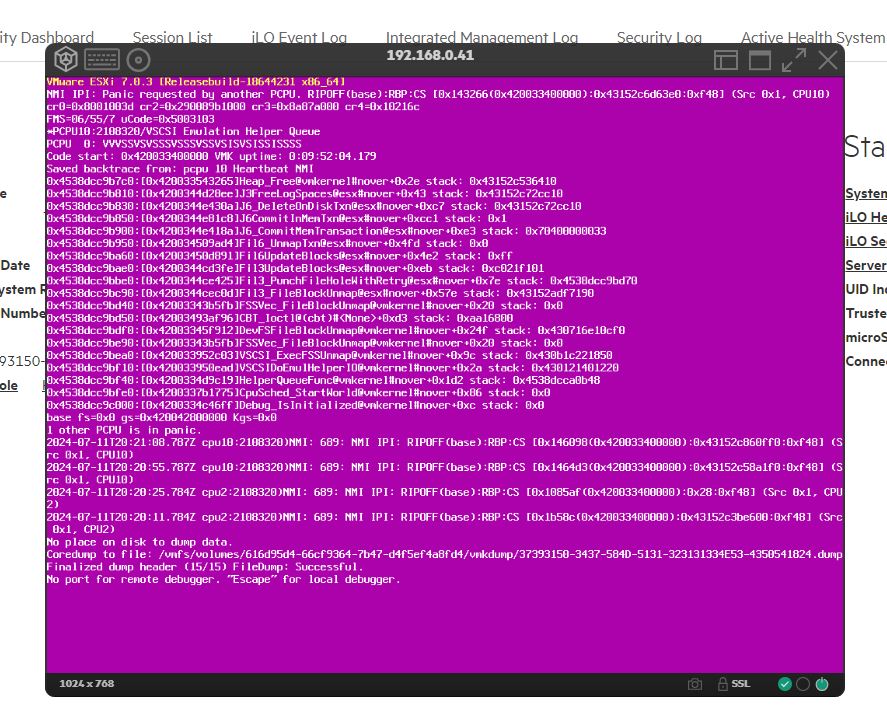Open the virtual media disc icon
Image resolution: width=887 pixels, height=726 pixels.
(138, 60)
